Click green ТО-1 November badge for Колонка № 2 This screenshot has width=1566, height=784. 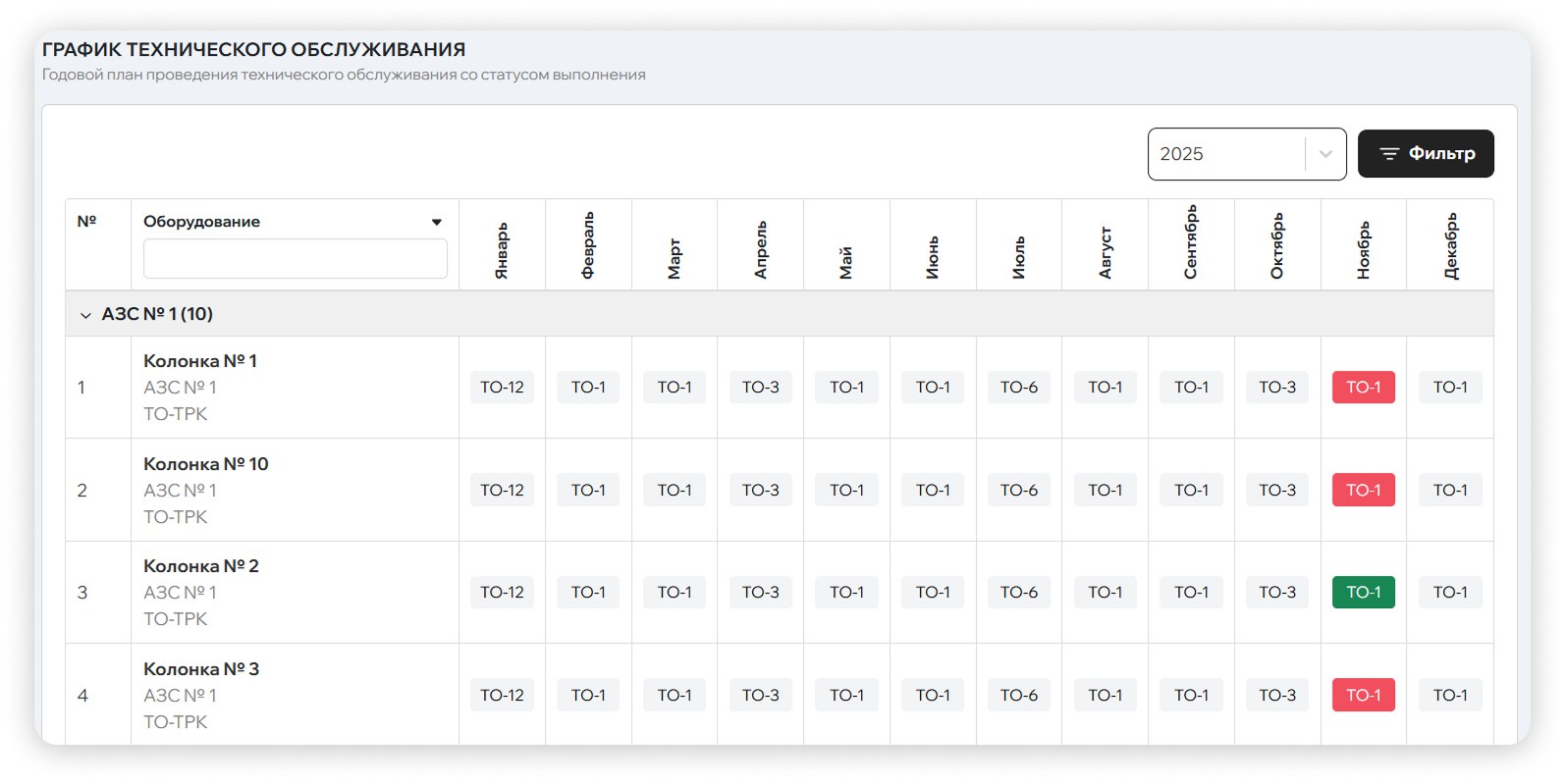[x=1363, y=593]
